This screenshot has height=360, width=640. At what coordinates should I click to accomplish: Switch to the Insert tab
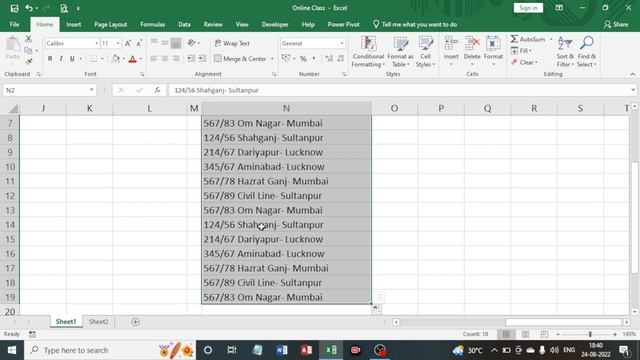[x=73, y=24]
